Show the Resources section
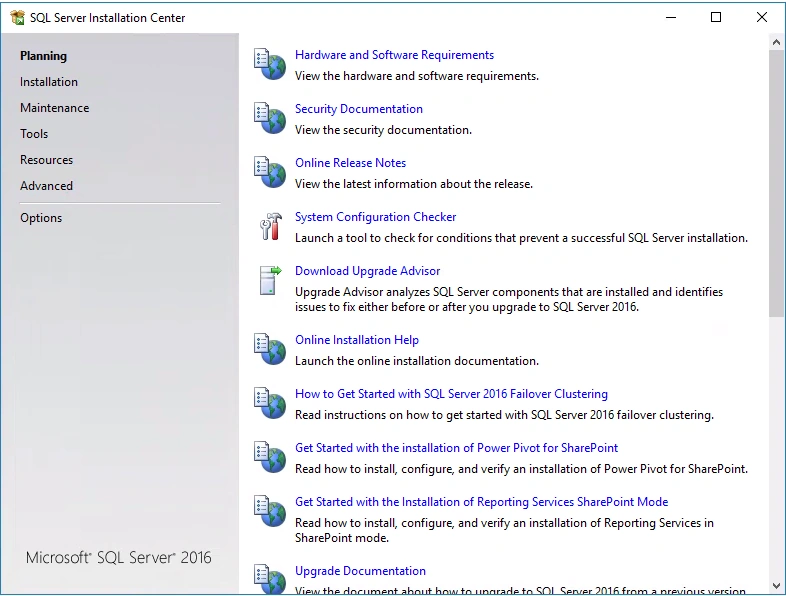Image resolution: width=786 pixels, height=596 pixels. point(47,160)
